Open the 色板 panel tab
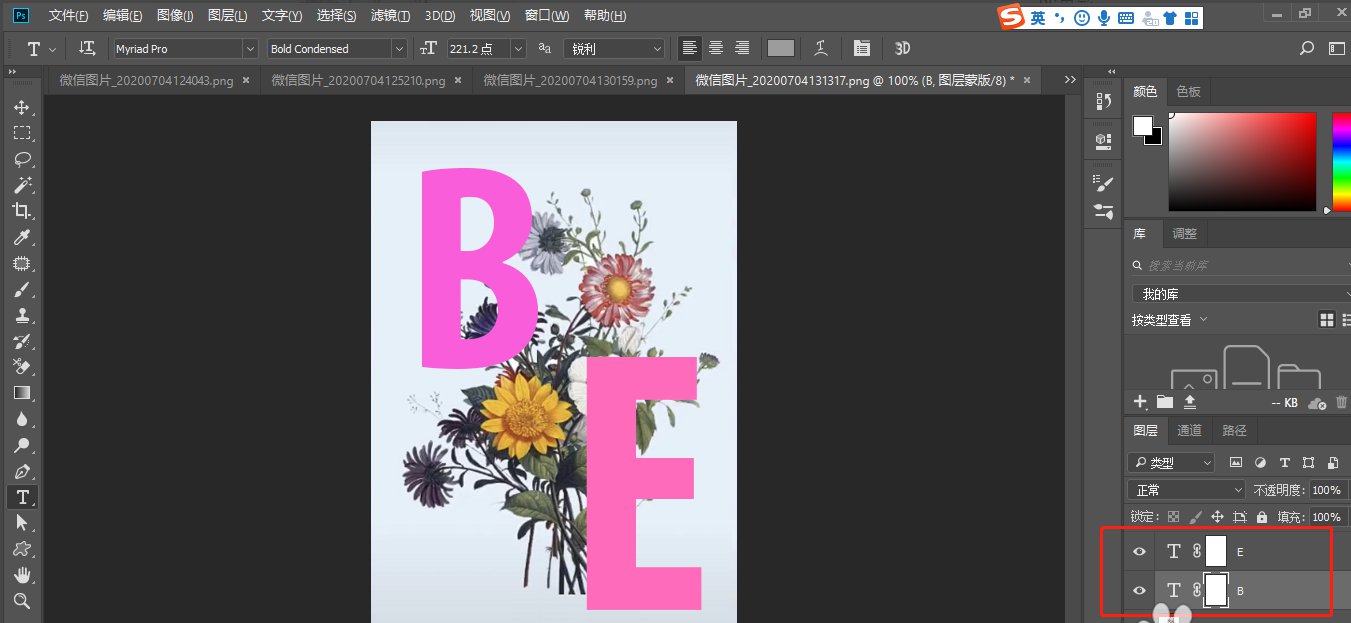Viewport: 1351px width, 623px height. coord(1188,91)
